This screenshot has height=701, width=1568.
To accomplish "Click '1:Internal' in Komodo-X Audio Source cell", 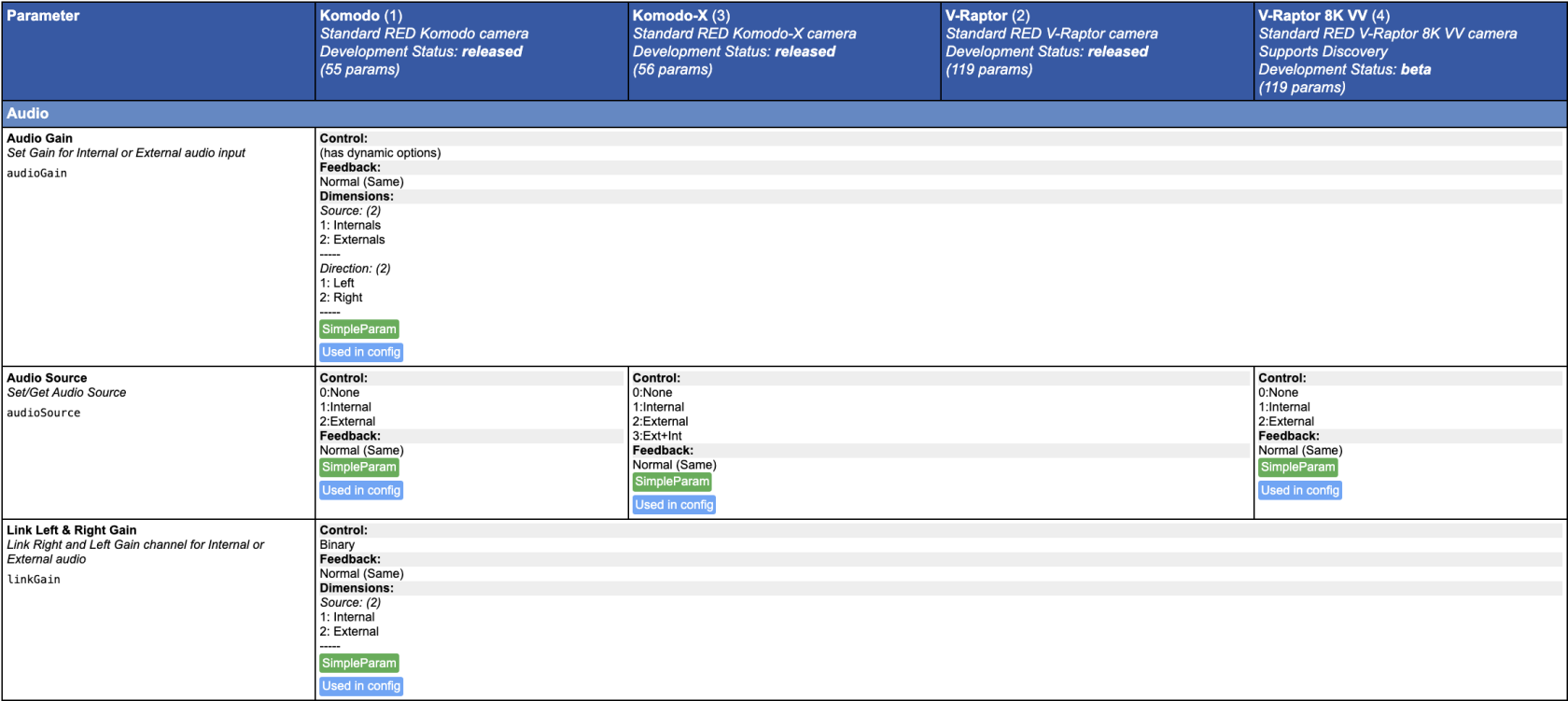I will [x=658, y=407].
